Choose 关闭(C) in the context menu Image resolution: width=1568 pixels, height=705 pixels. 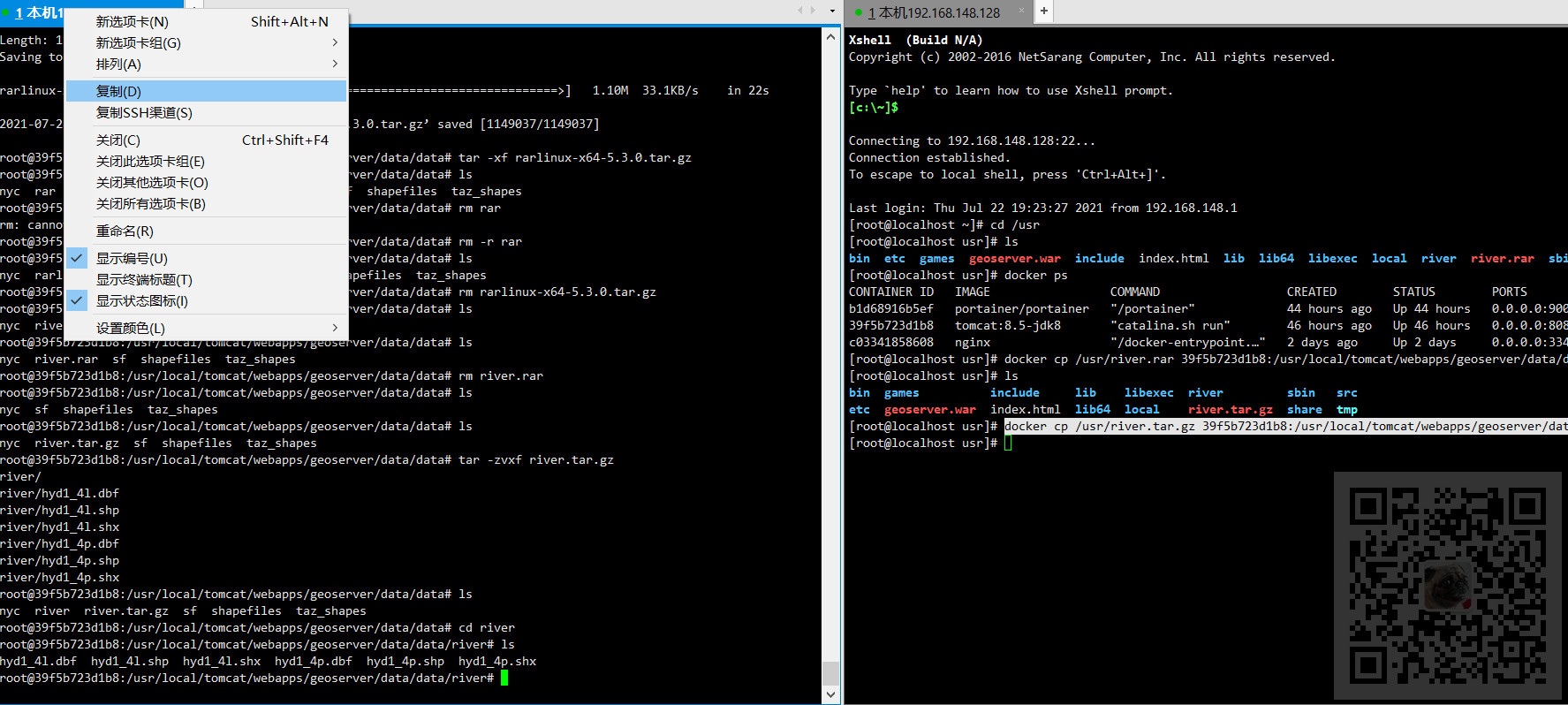click(x=207, y=140)
